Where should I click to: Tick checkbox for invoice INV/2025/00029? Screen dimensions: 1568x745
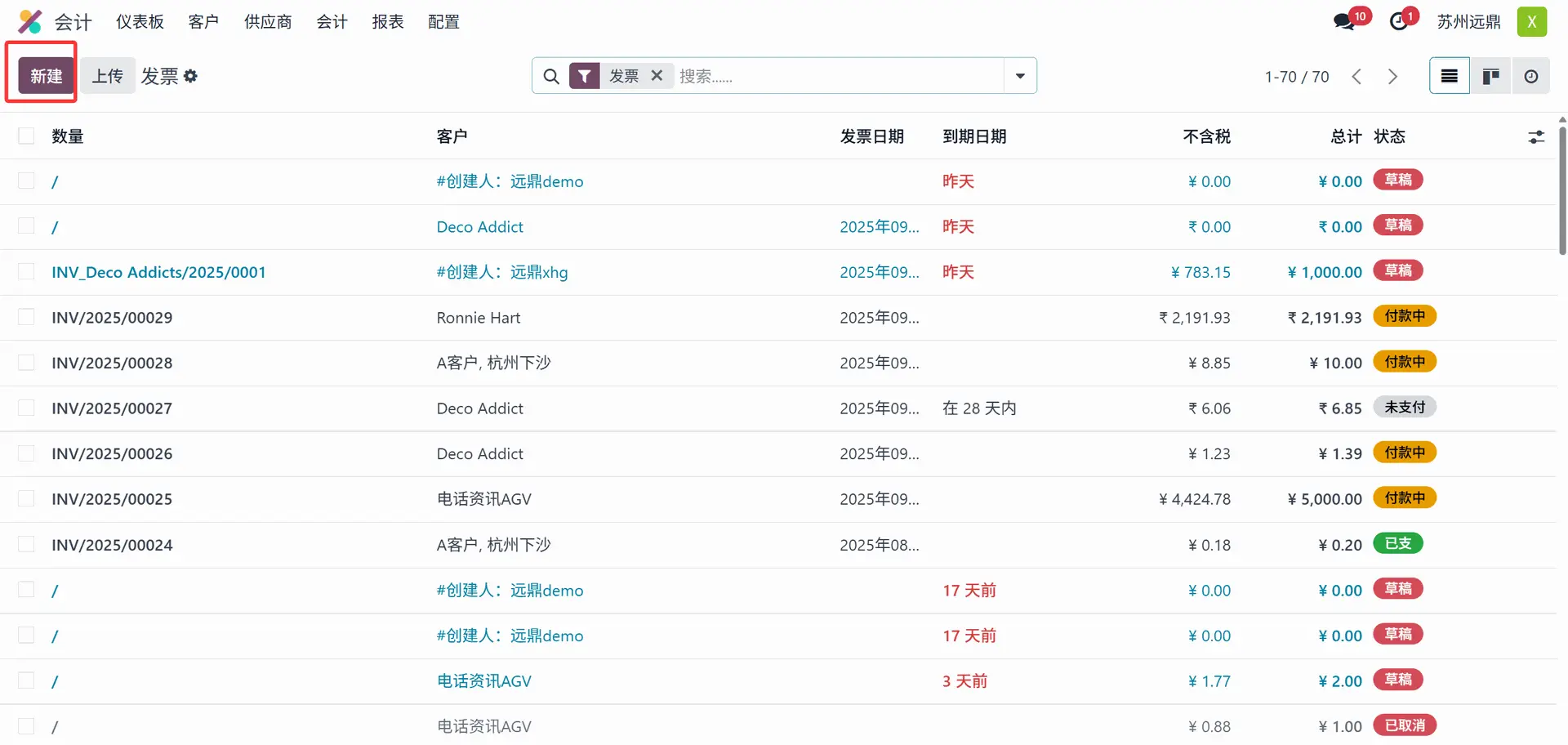point(26,317)
